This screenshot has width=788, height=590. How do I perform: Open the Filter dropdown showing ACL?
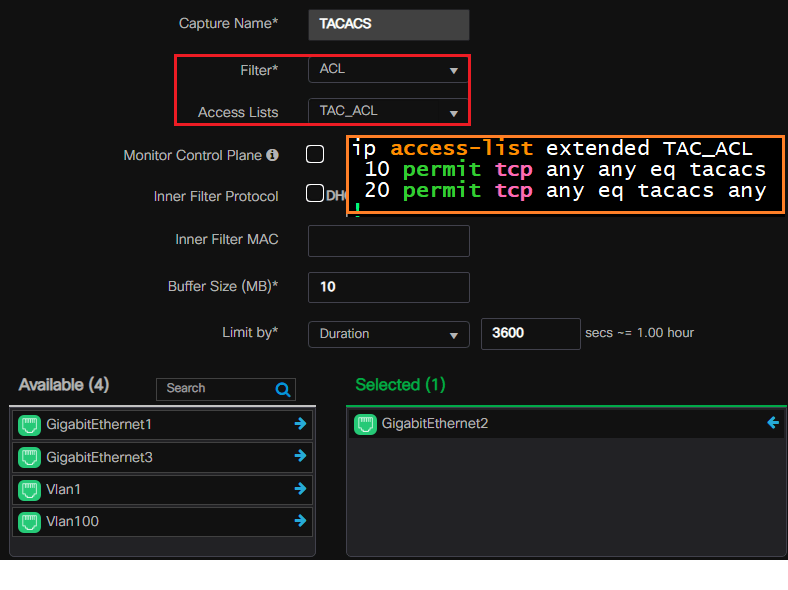coord(388,70)
